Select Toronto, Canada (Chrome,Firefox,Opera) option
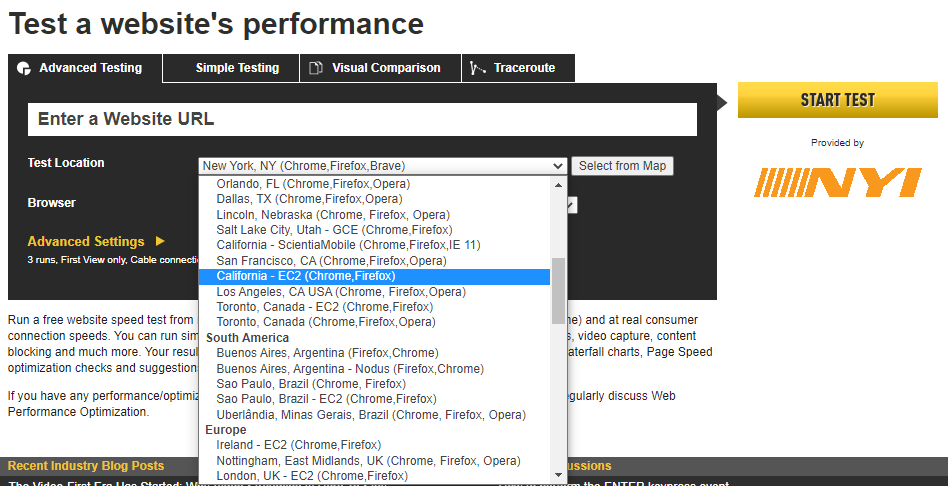 [x=374, y=322]
